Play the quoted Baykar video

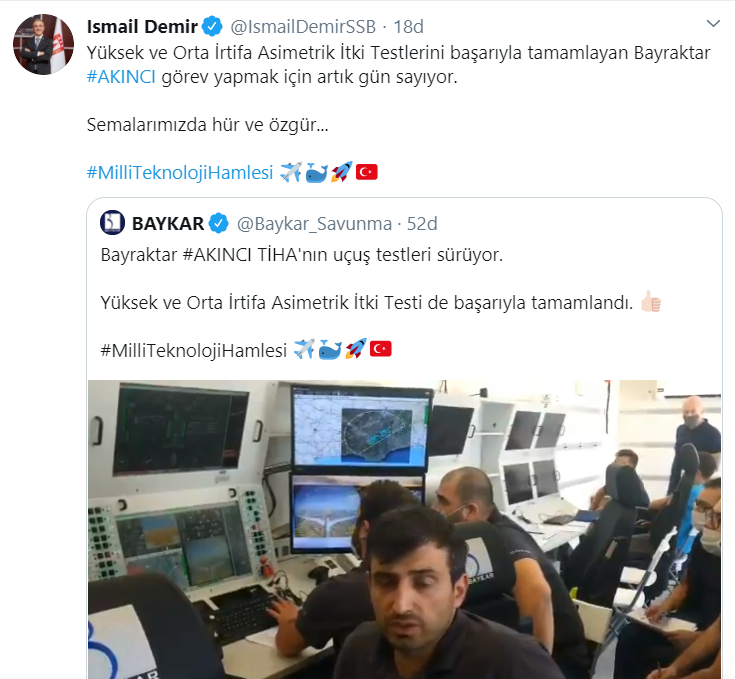tap(405, 529)
